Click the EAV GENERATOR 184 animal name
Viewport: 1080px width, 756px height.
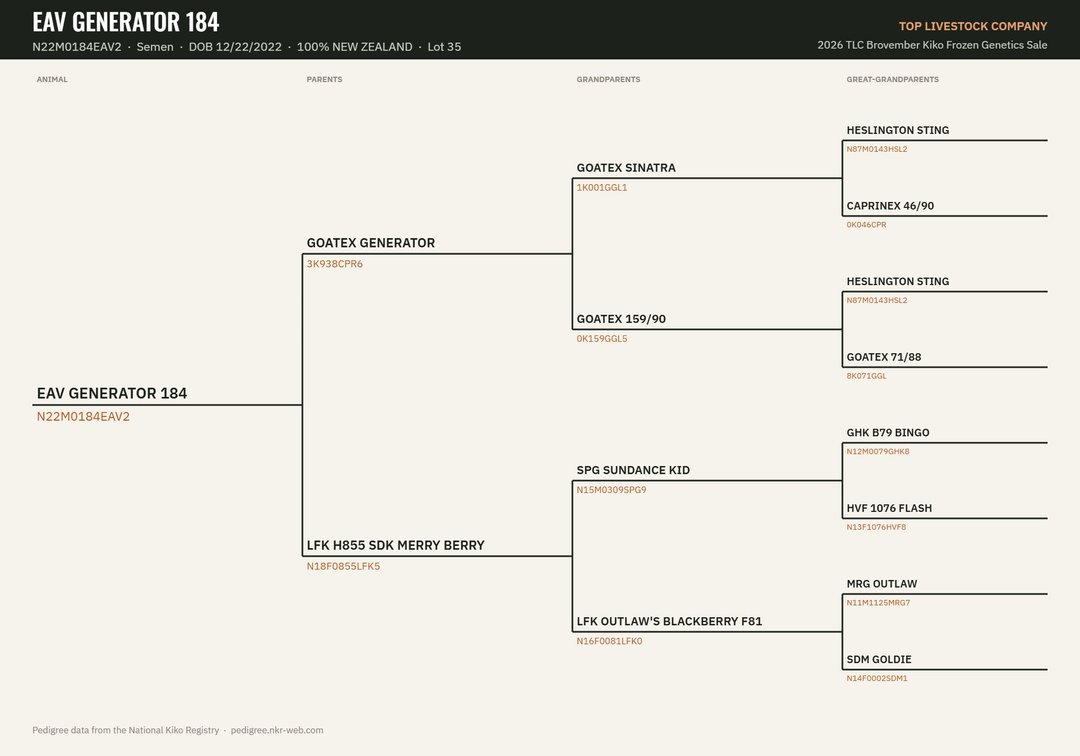[x=112, y=393]
